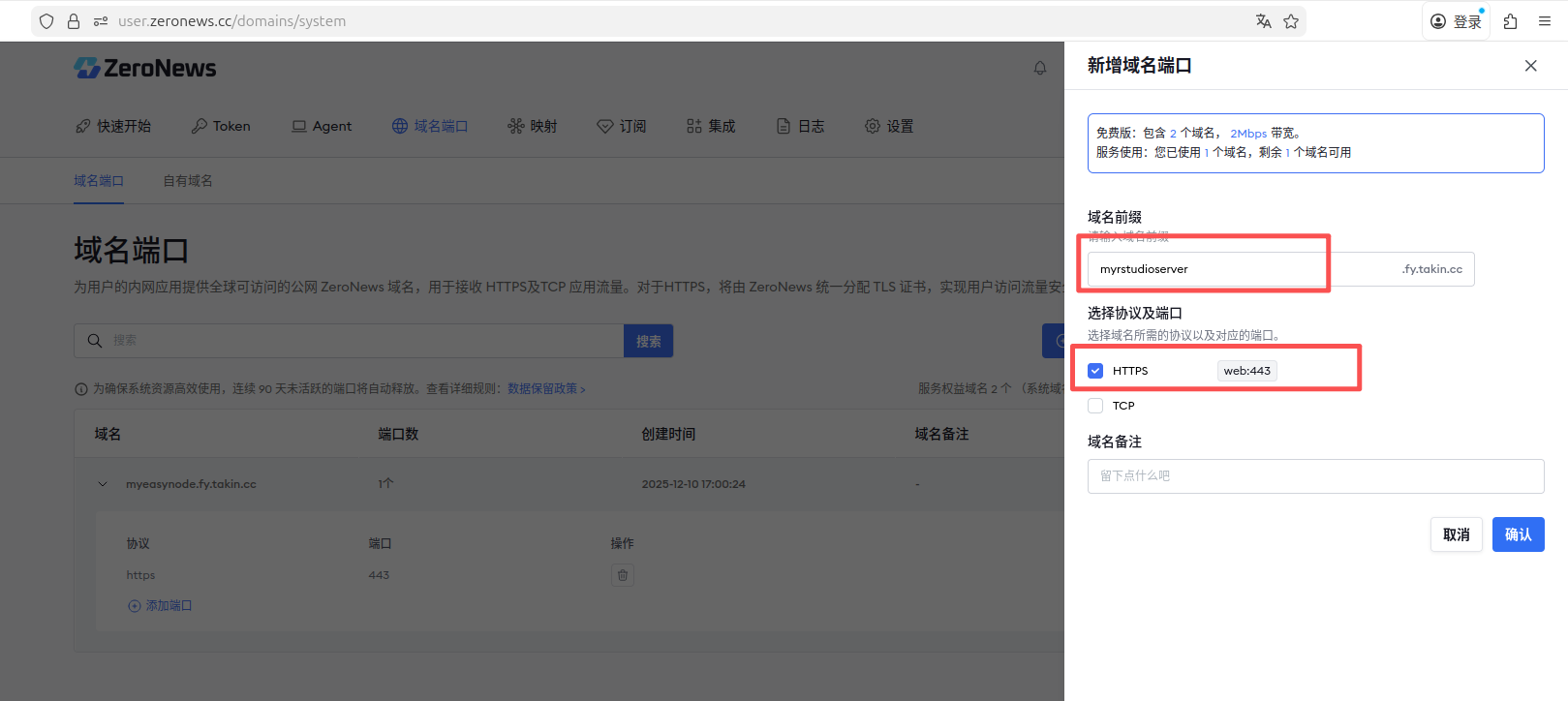Screen dimensions: 1568x701
Task: Bookmark this page with star icon
Action: point(1291,21)
